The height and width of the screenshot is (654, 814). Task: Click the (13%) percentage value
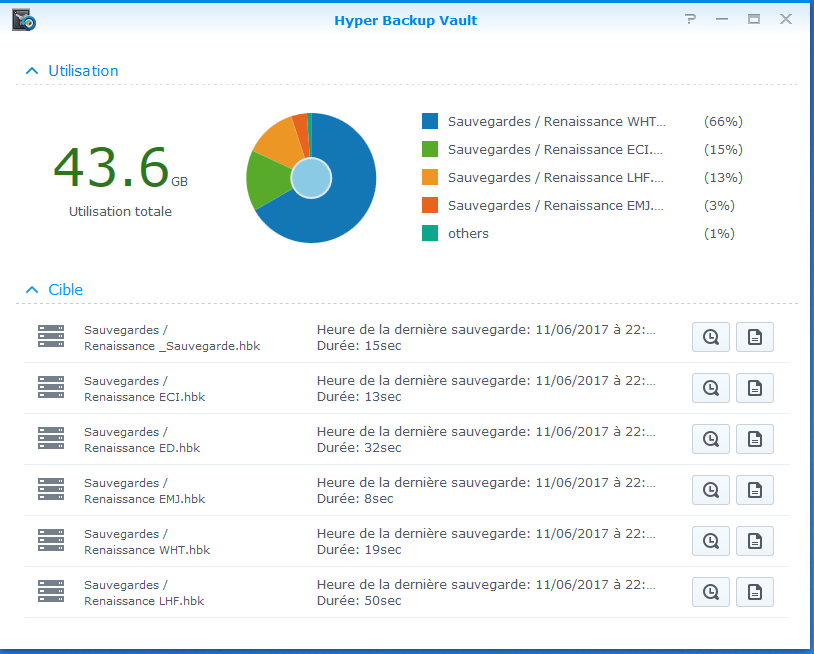point(723,178)
